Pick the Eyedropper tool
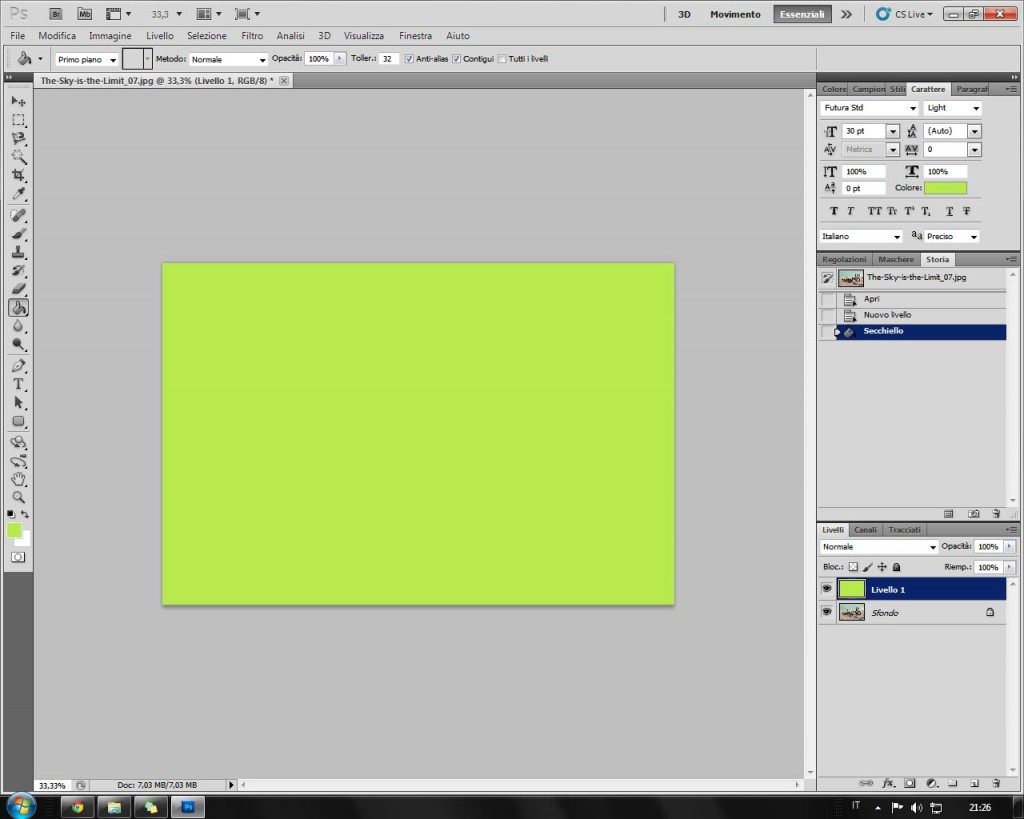The height and width of the screenshot is (819, 1024). tap(18, 195)
